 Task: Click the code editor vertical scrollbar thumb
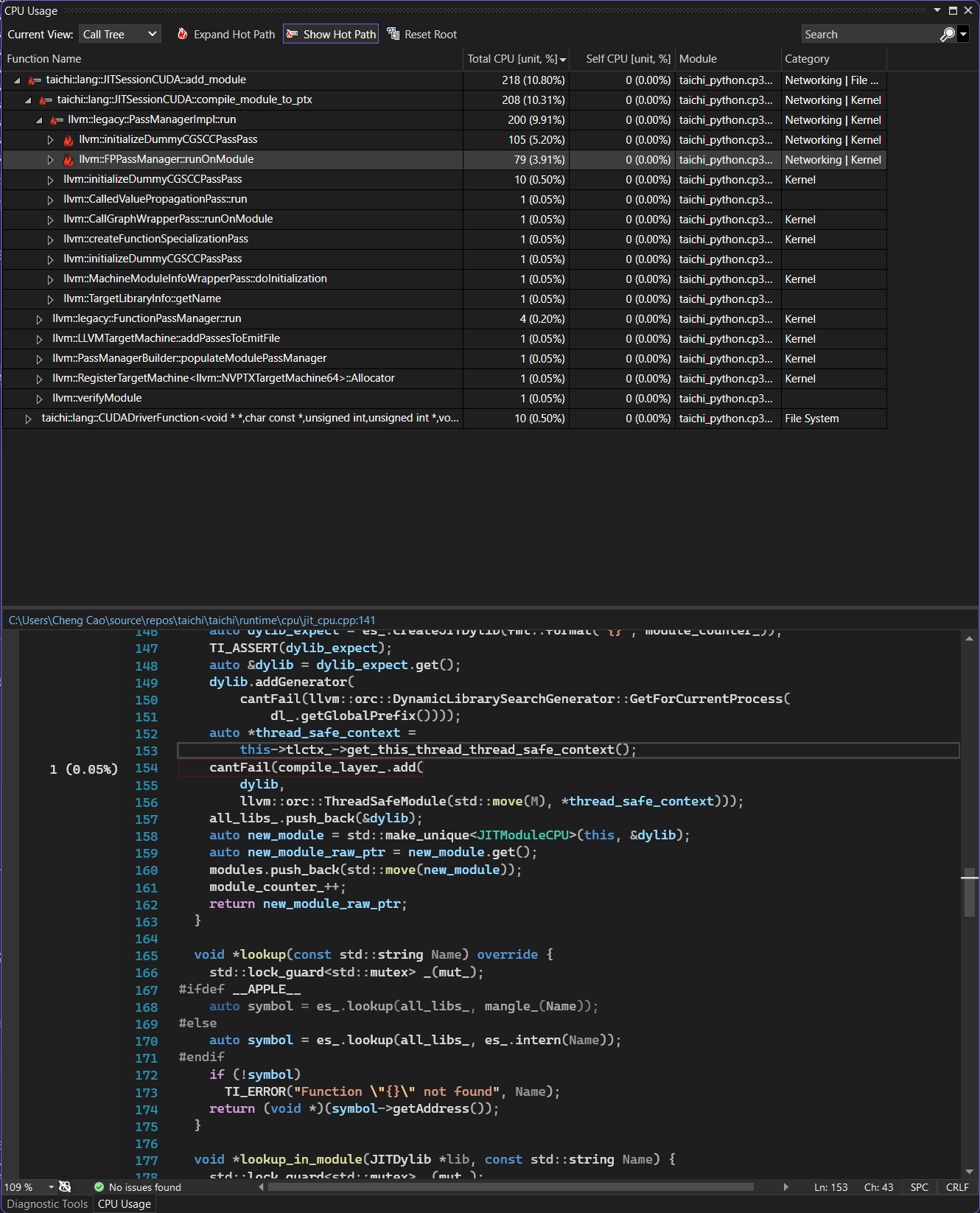(969, 892)
